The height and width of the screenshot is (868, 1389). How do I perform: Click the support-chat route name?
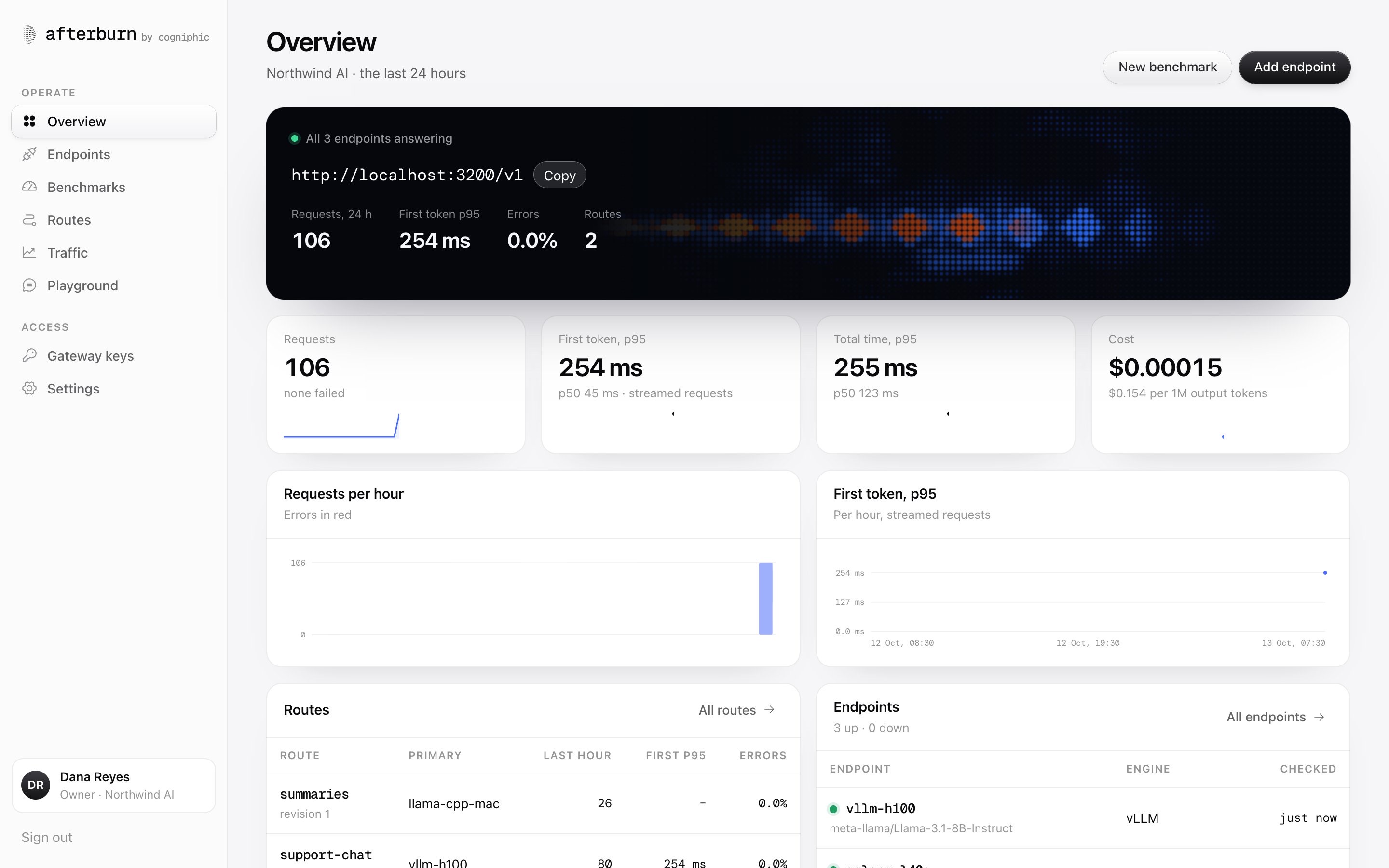[326, 855]
